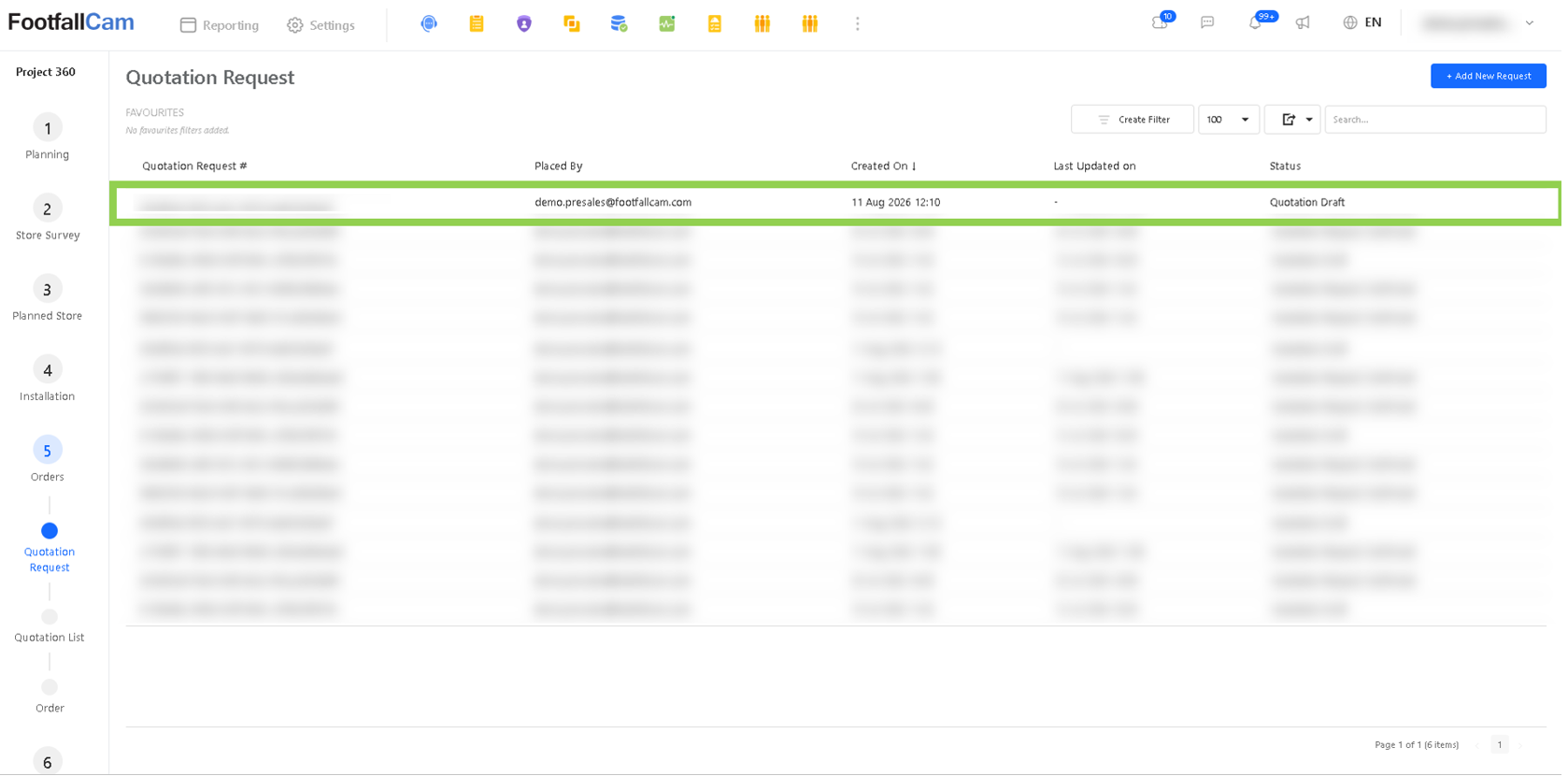Go to step 1 Planning
This screenshot has height=776, width=1568.
[x=48, y=137]
